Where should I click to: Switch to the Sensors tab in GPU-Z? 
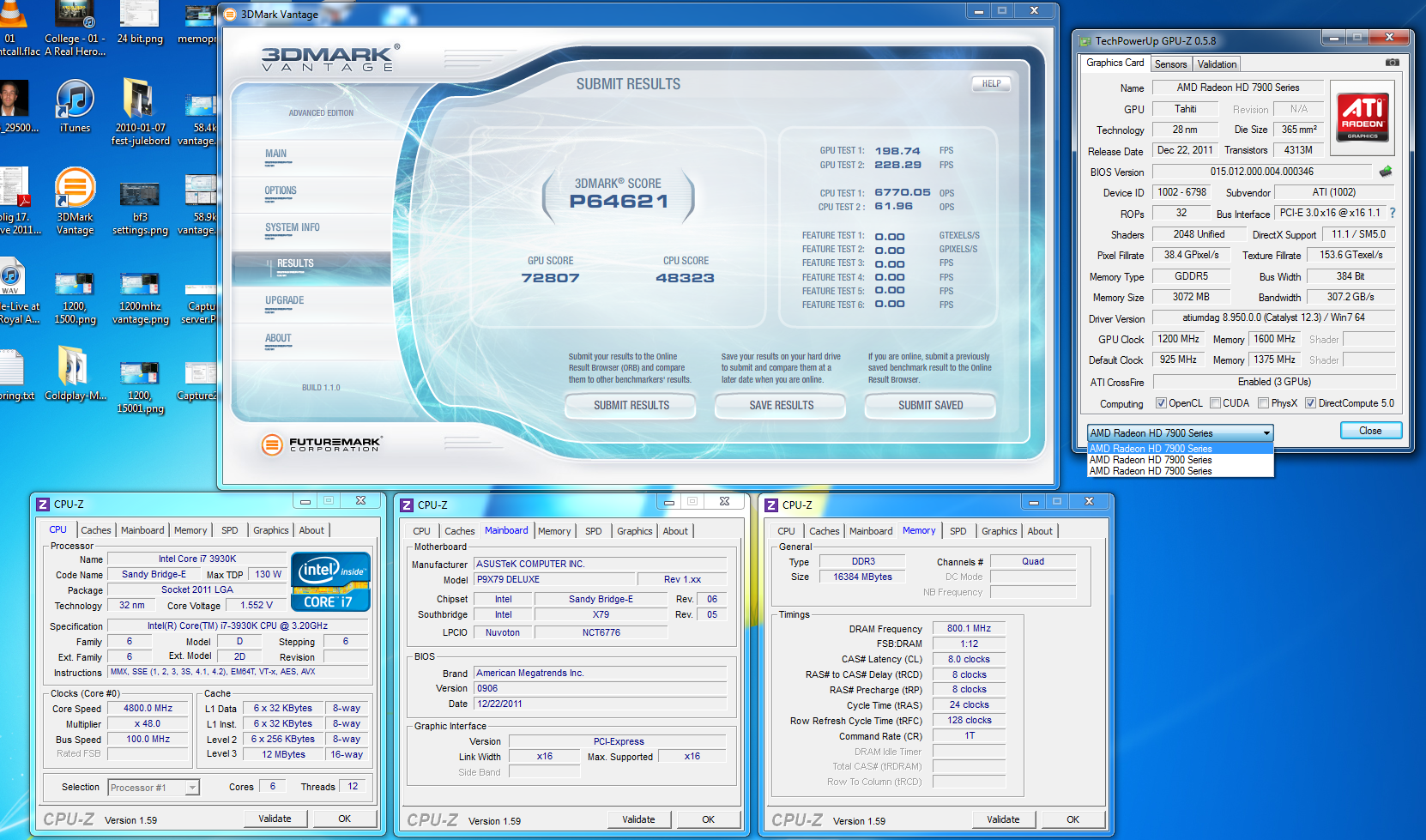[1170, 64]
